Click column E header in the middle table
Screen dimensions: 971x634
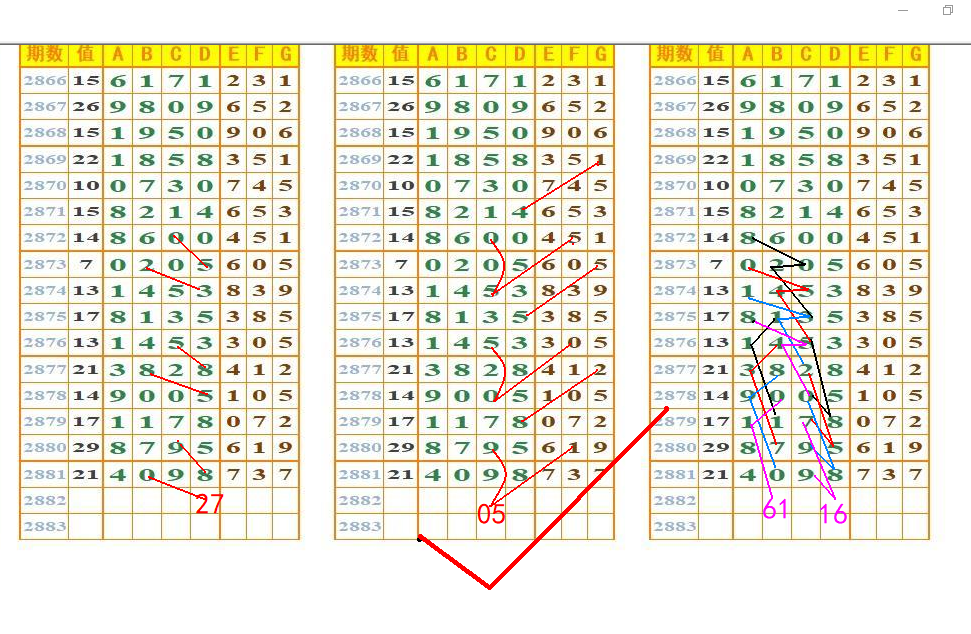548,54
